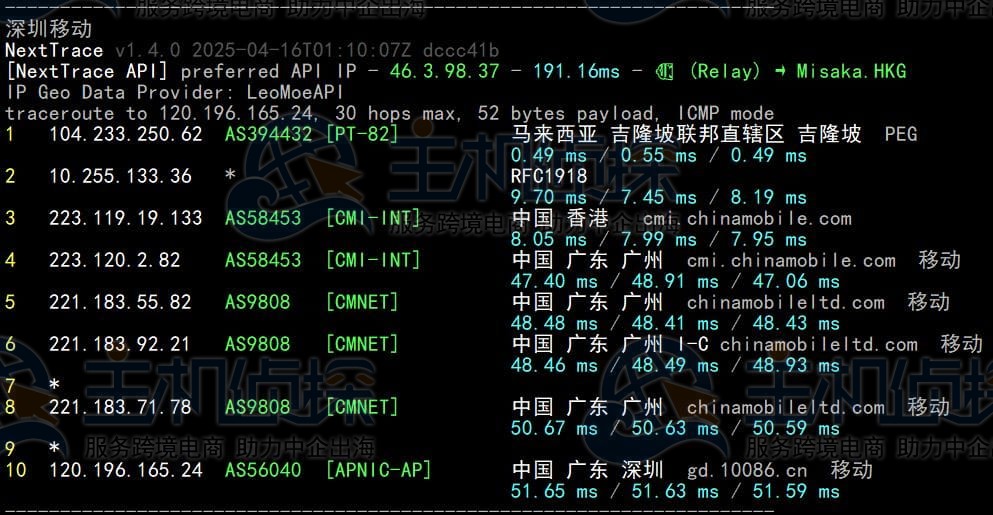Click the gd.10086.cn domain

[747, 471]
